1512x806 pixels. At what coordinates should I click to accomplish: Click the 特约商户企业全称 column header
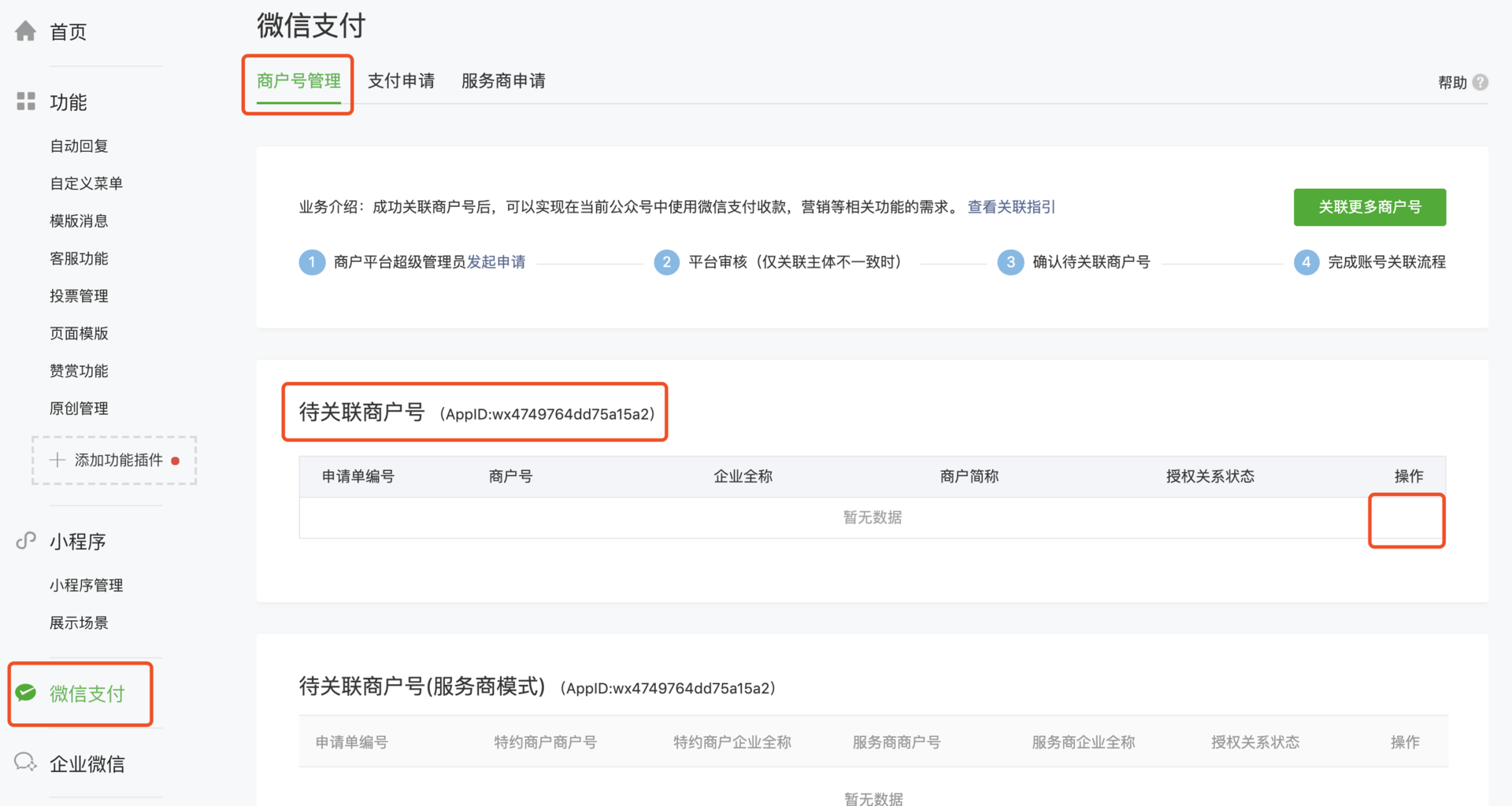point(732,742)
